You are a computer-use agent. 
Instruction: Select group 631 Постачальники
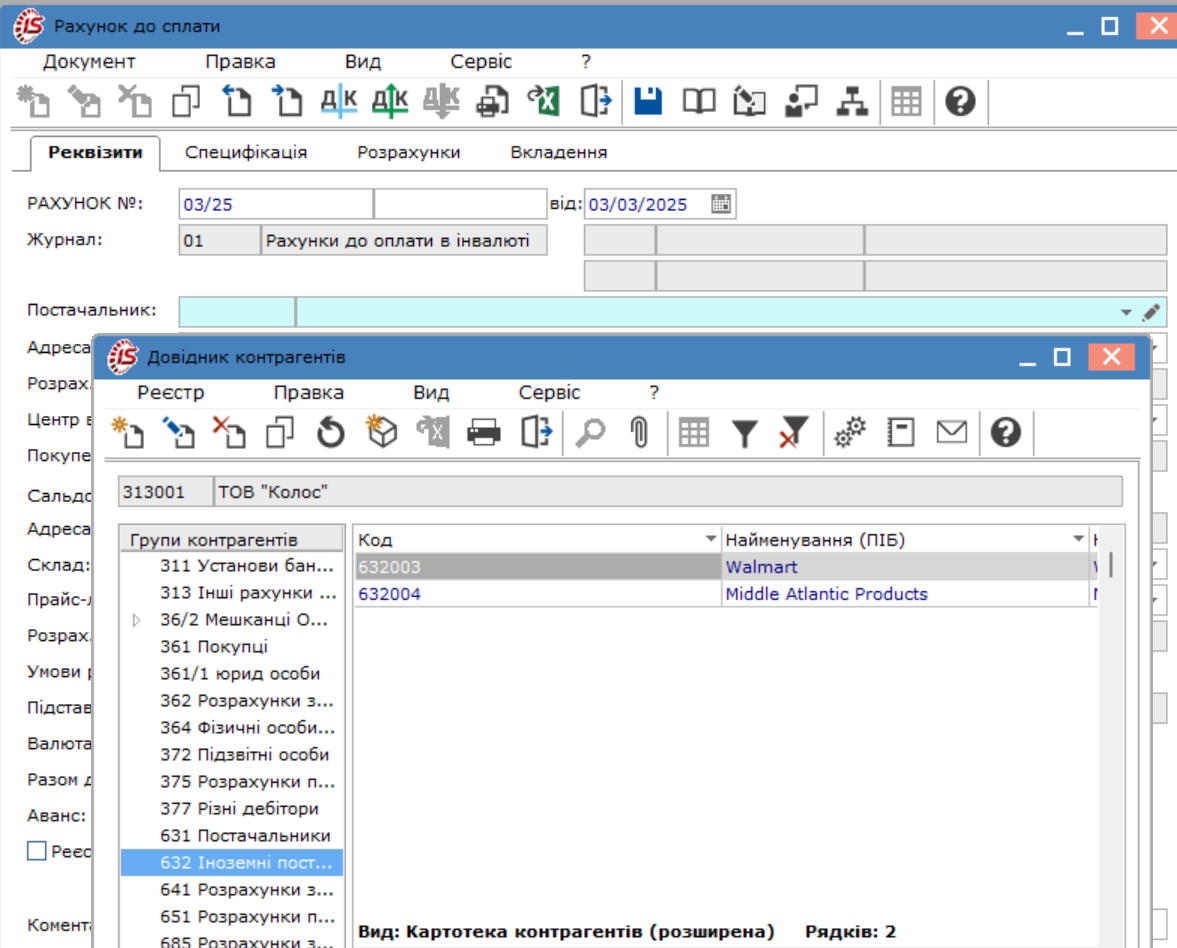coord(232,835)
